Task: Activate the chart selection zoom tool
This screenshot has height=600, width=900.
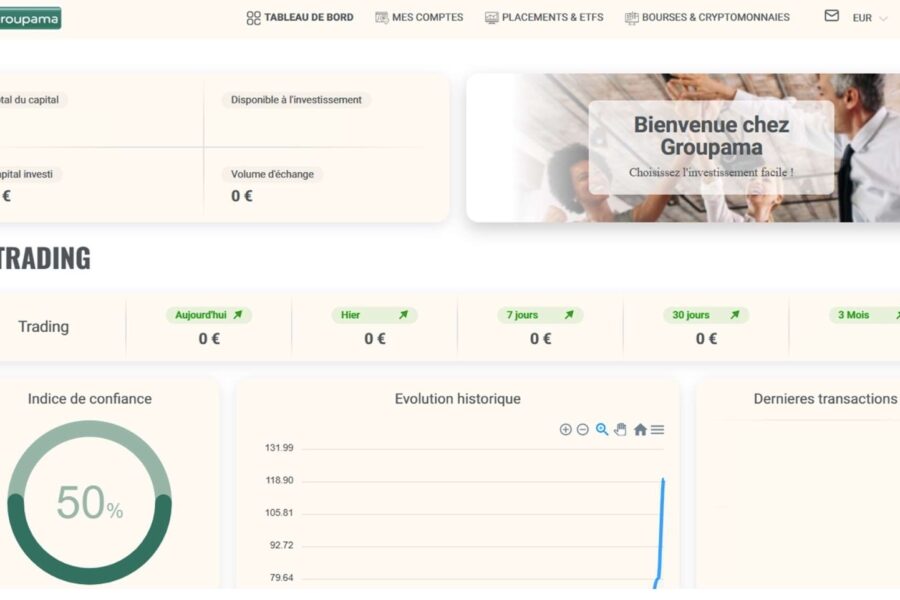Action: (x=602, y=429)
